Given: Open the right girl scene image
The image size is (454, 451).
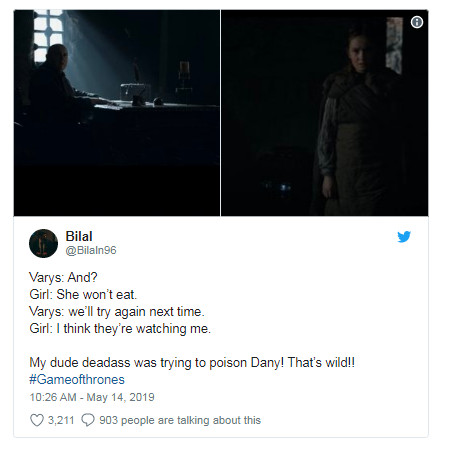Looking at the screenshot, I should (x=325, y=113).
